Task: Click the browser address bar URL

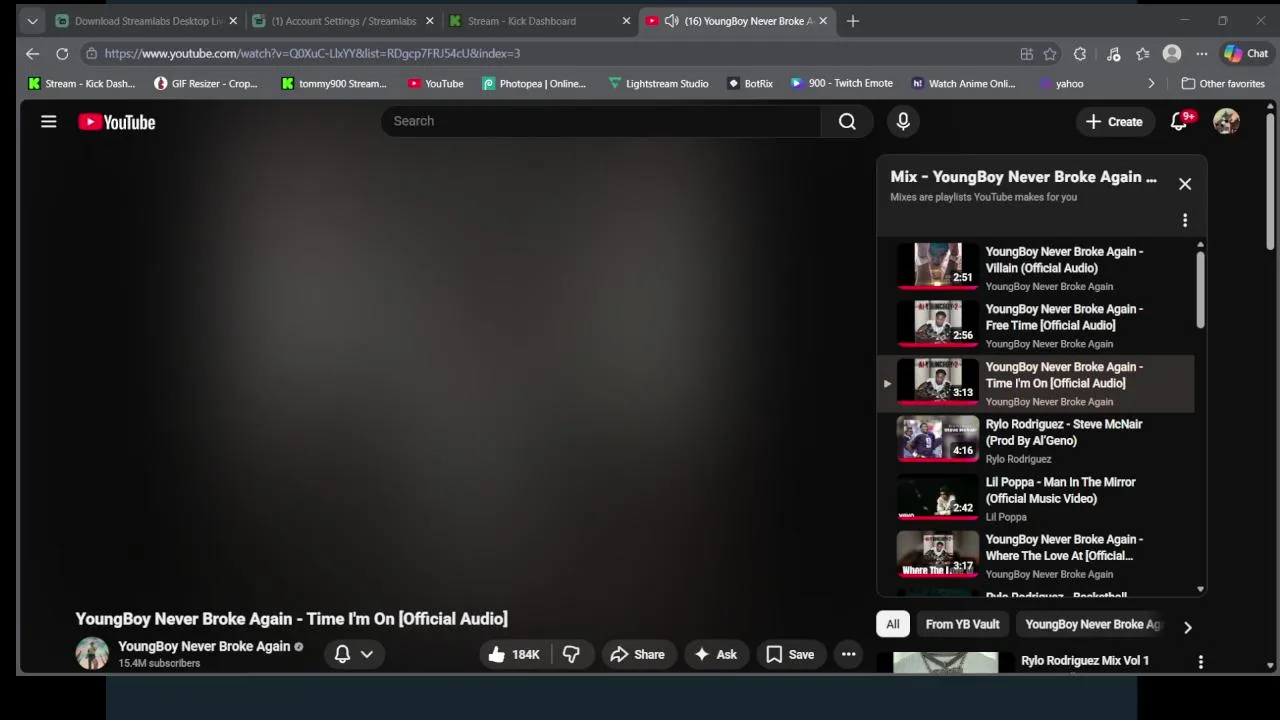Action: (312, 54)
